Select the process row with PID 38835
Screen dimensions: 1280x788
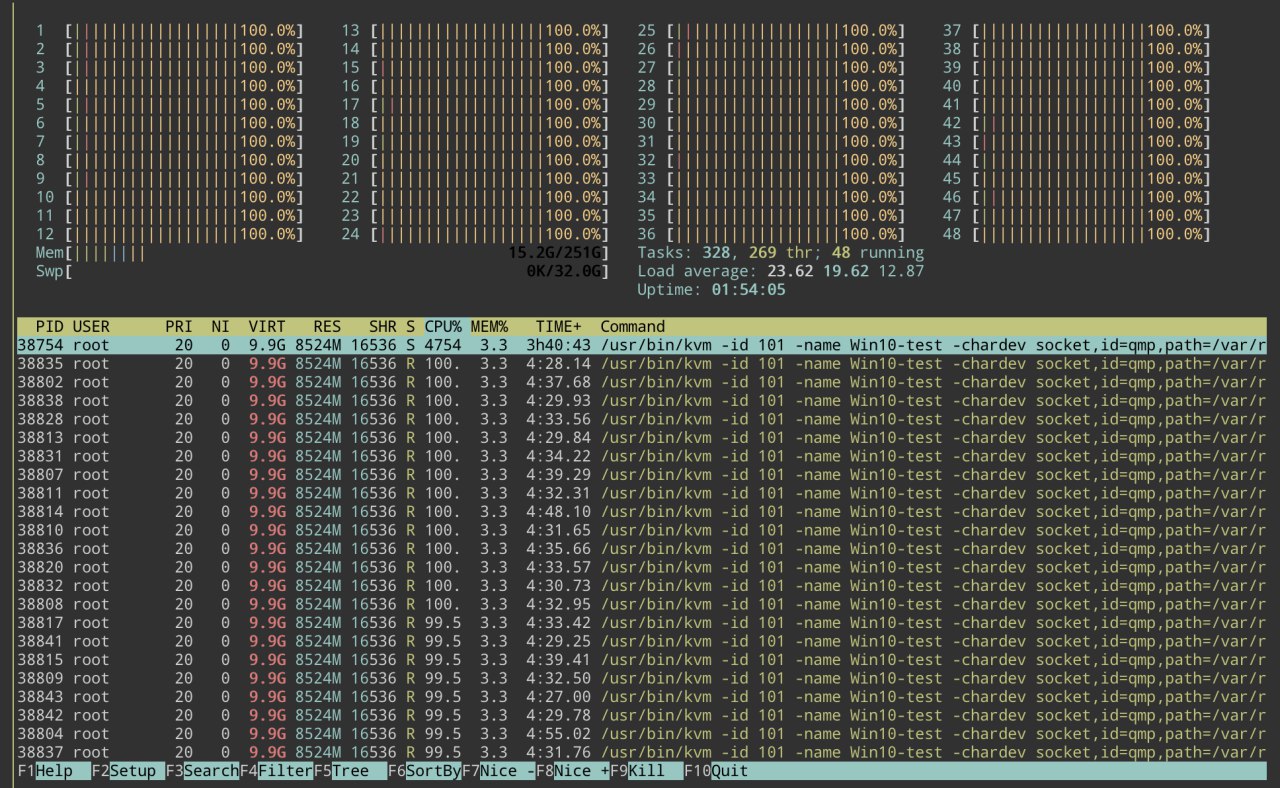641,363
